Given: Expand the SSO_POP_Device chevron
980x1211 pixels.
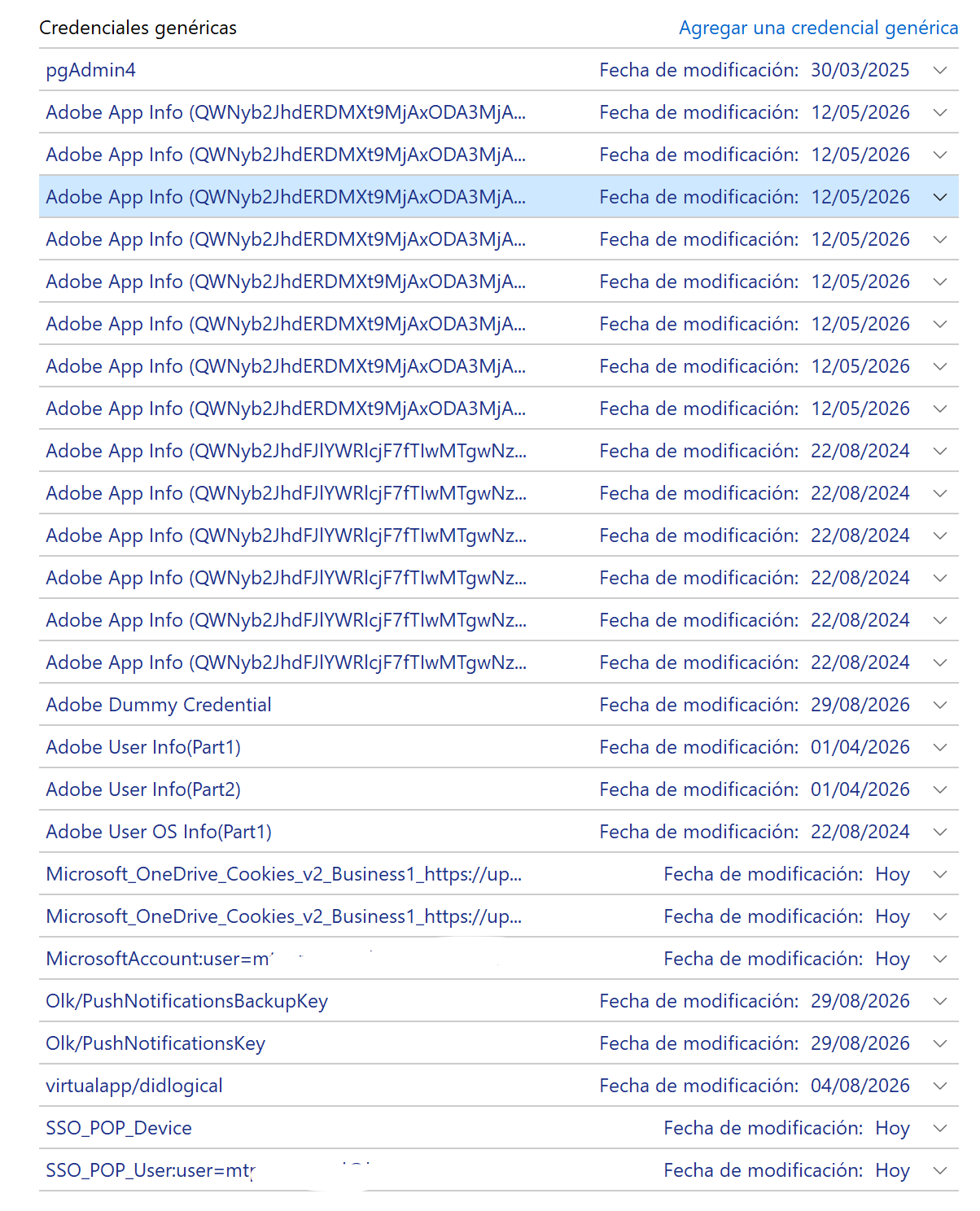Looking at the screenshot, I should tap(940, 1128).
